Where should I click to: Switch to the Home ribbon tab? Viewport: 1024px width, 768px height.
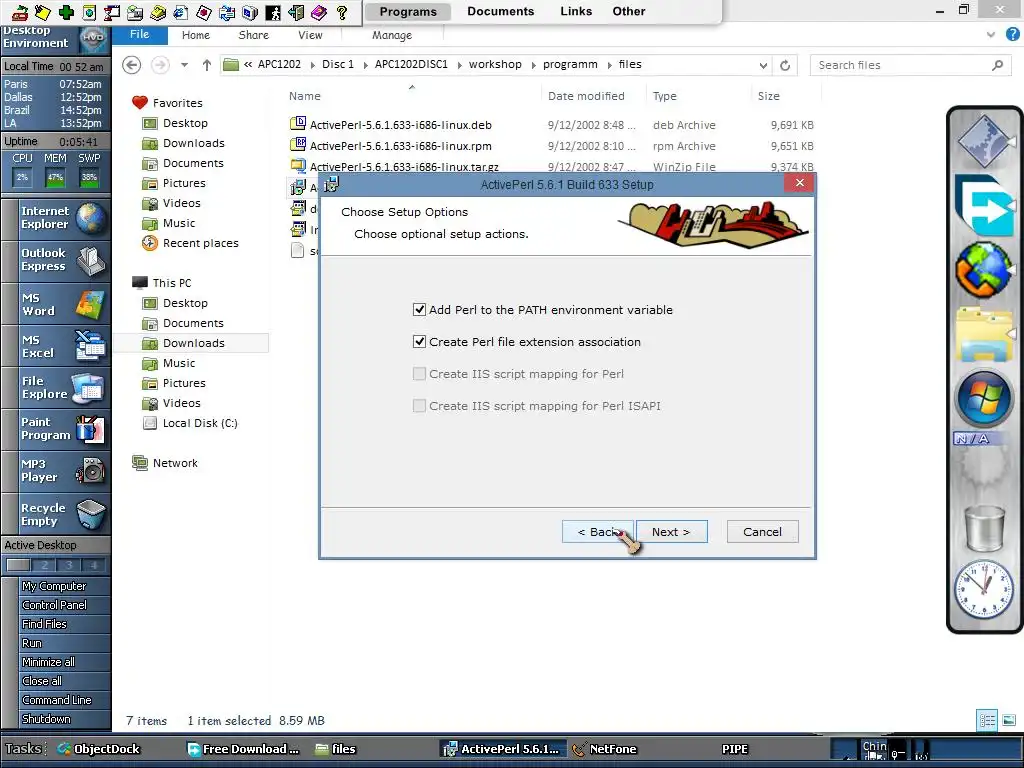coord(196,35)
